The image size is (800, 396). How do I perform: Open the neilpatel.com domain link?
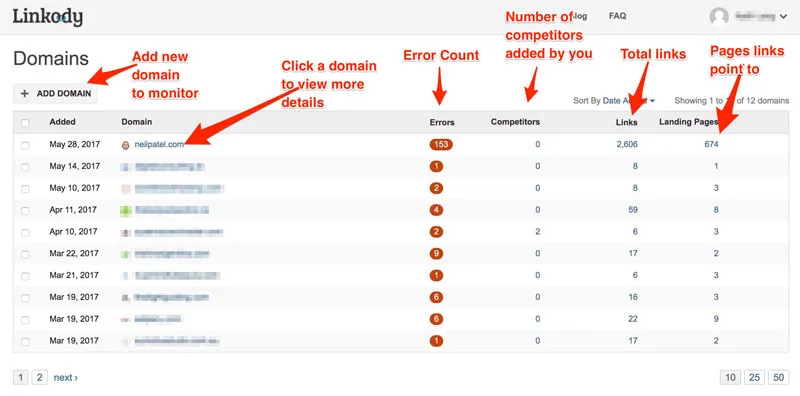tap(159, 144)
